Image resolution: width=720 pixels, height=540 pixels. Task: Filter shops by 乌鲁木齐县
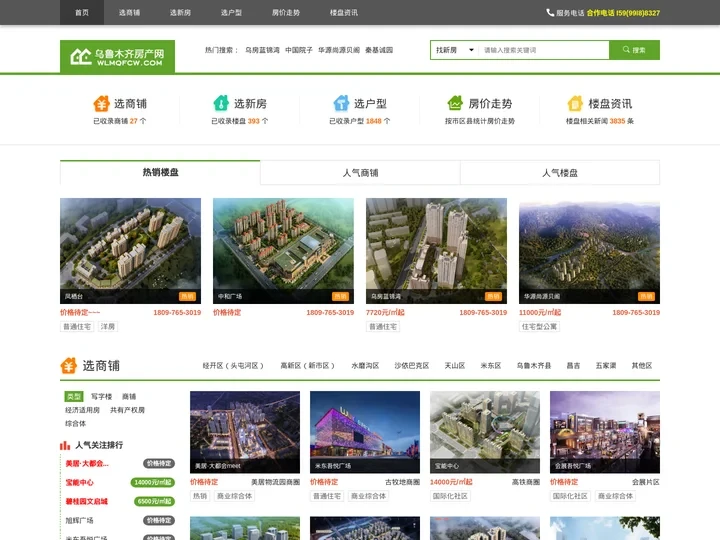[x=534, y=366]
